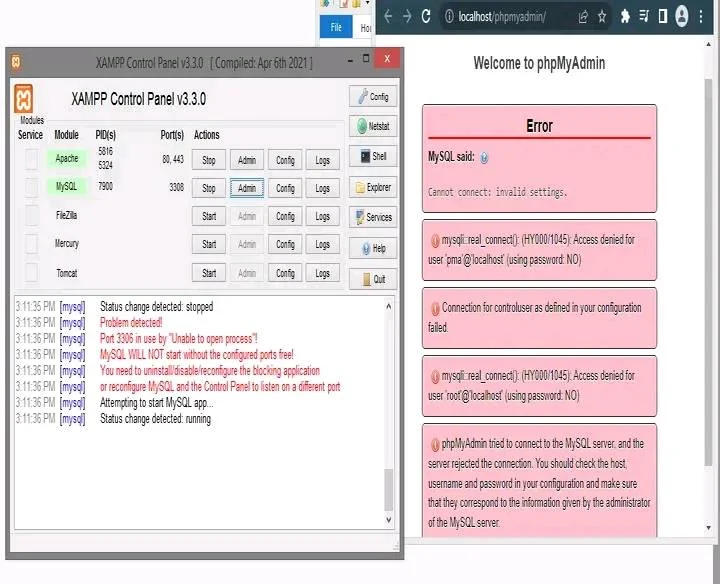The height and width of the screenshot is (584, 720).
Task: Toggle the browser side panel
Action: click(663, 17)
